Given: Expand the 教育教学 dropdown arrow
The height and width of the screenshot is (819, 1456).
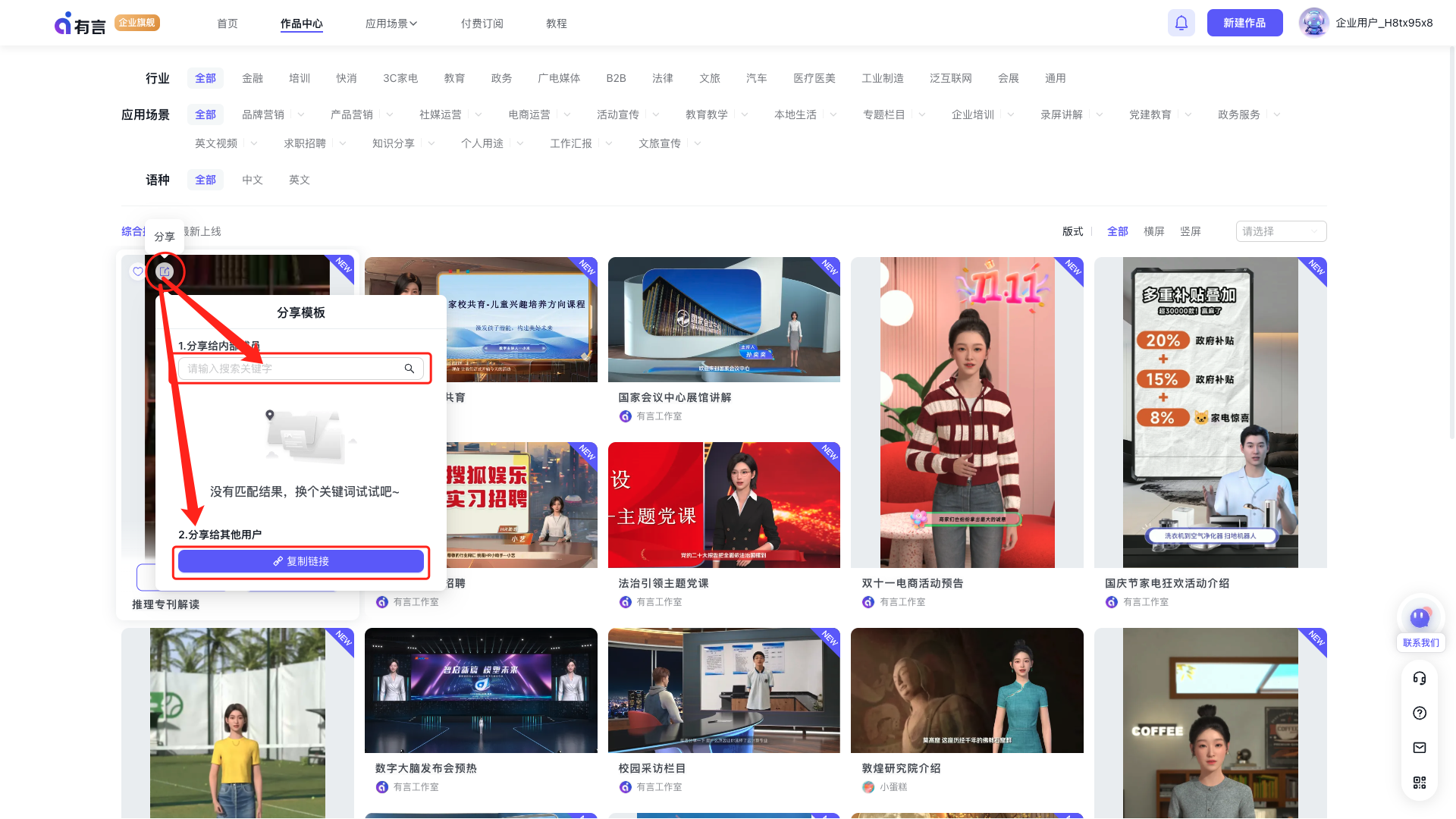Looking at the screenshot, I should (745, 115).
